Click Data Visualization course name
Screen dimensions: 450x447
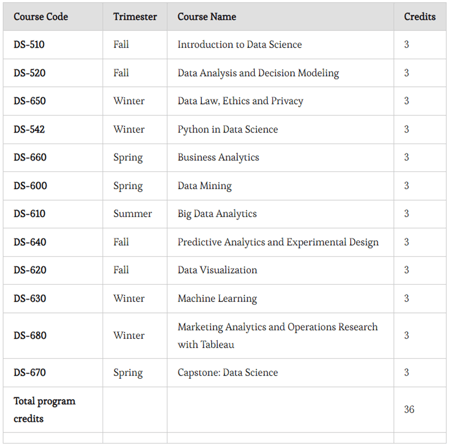click(x=217, y=270)
